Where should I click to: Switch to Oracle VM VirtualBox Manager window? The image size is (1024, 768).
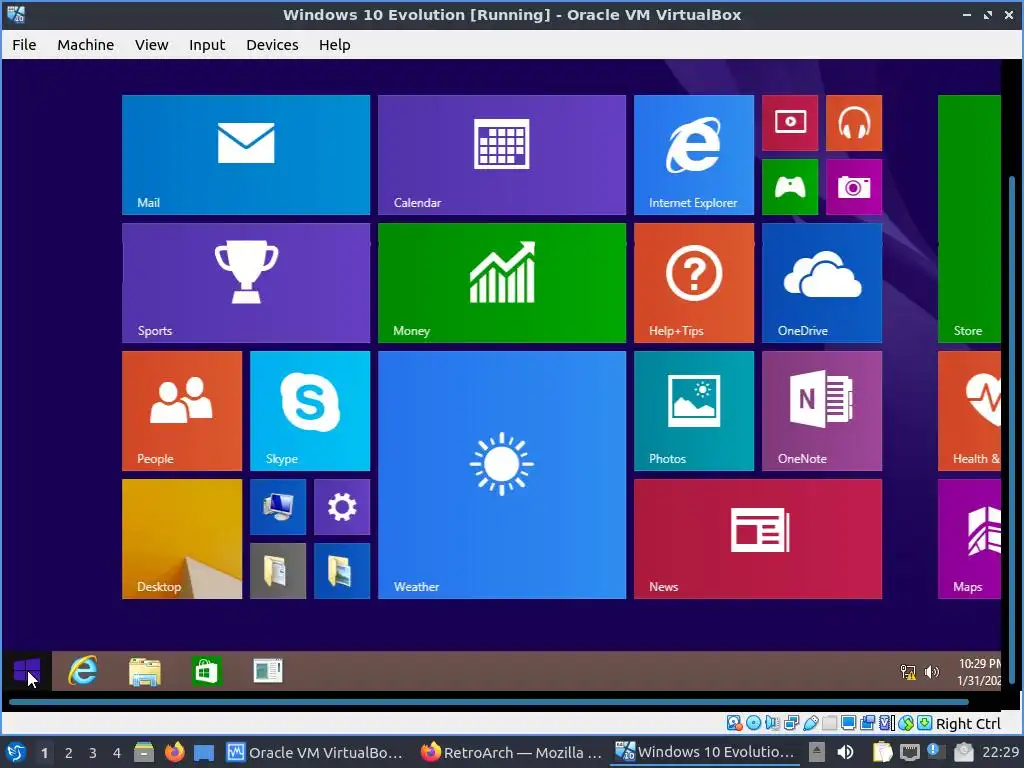click(x=314, y=752)
